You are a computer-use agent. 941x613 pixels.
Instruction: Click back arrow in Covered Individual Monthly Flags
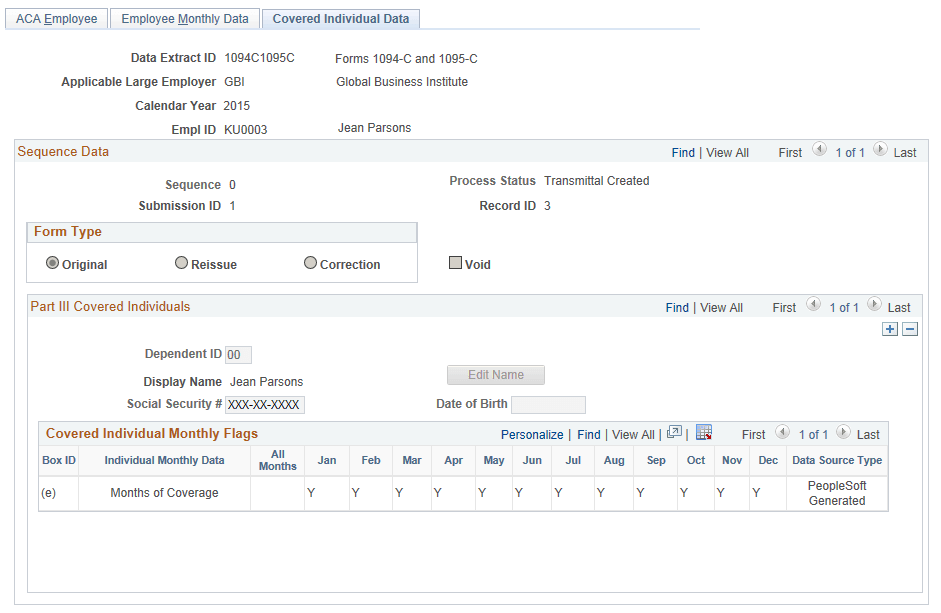tap(784, 434)
